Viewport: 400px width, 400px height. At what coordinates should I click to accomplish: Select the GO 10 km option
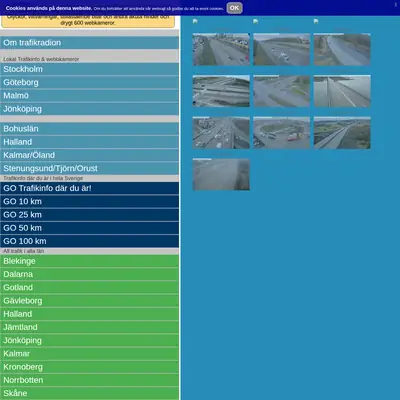(89, 202)
